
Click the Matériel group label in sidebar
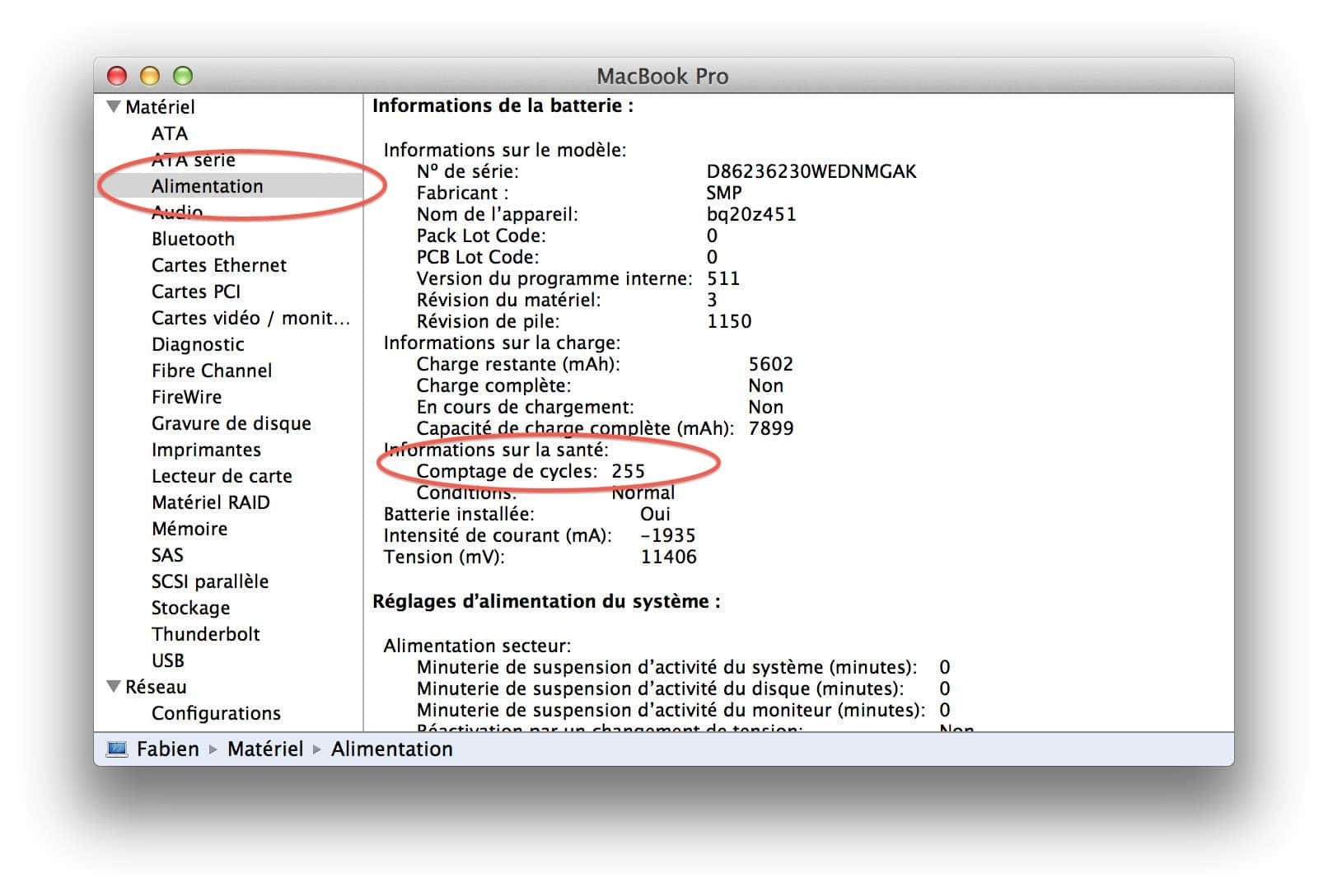pos(160,107)
